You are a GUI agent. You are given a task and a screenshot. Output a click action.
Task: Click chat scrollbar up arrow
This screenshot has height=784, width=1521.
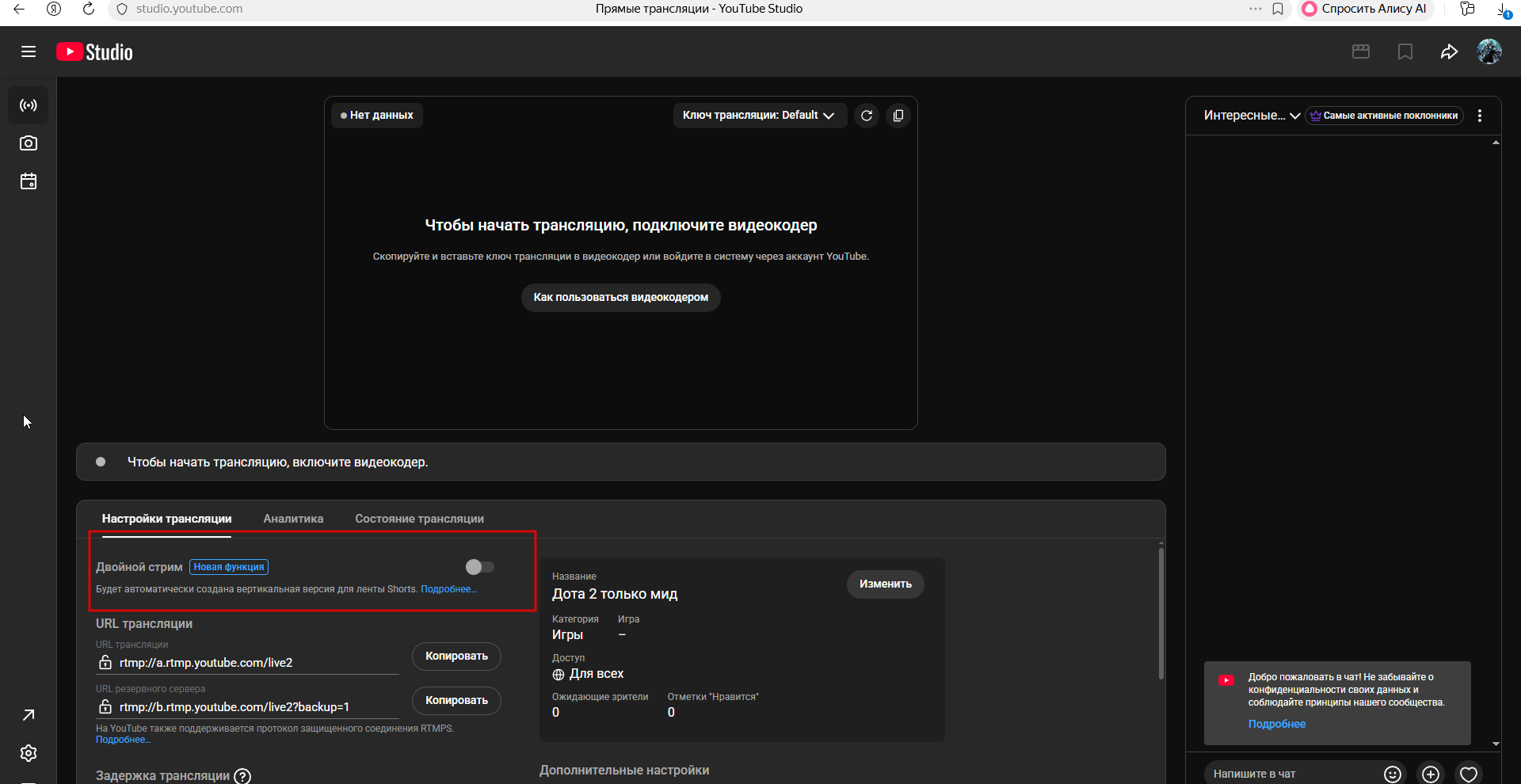[x=1496, y=143]
